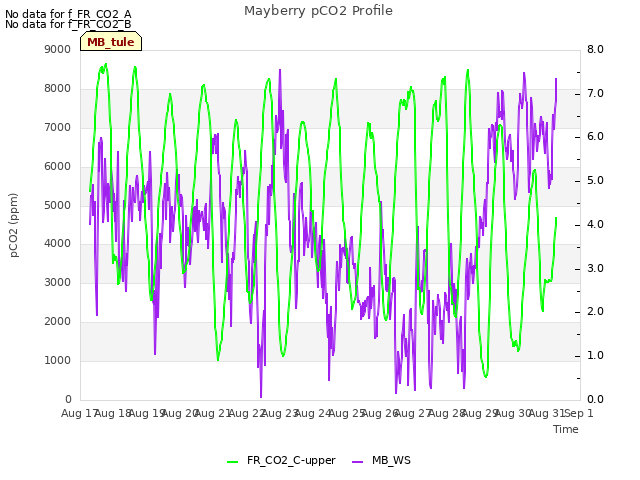The image size is (640, 480).
Task: Click the pCO2 (ppm) axis label
Action: [x=14, y=225]
